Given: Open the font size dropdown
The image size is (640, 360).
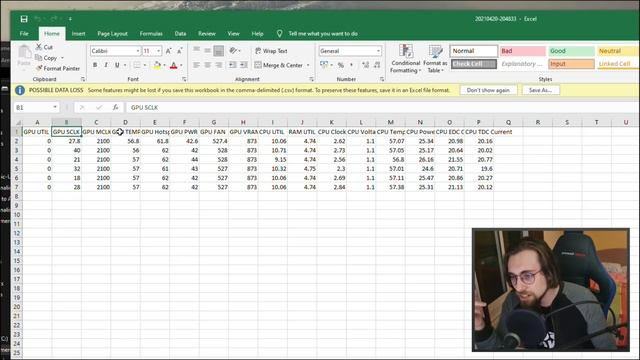Looking at the screenshot, I should 159,51.
